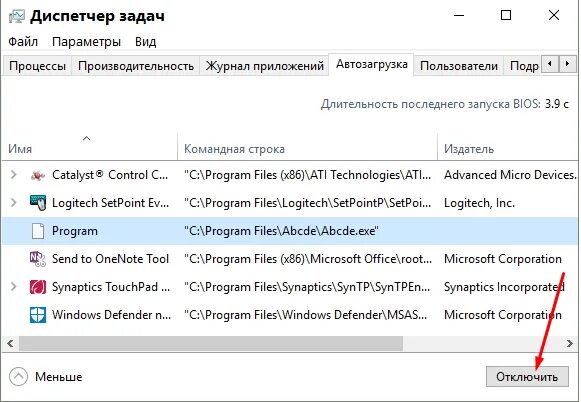
Task: Click the Abcde.exe command line path
Action: (281, 231)
